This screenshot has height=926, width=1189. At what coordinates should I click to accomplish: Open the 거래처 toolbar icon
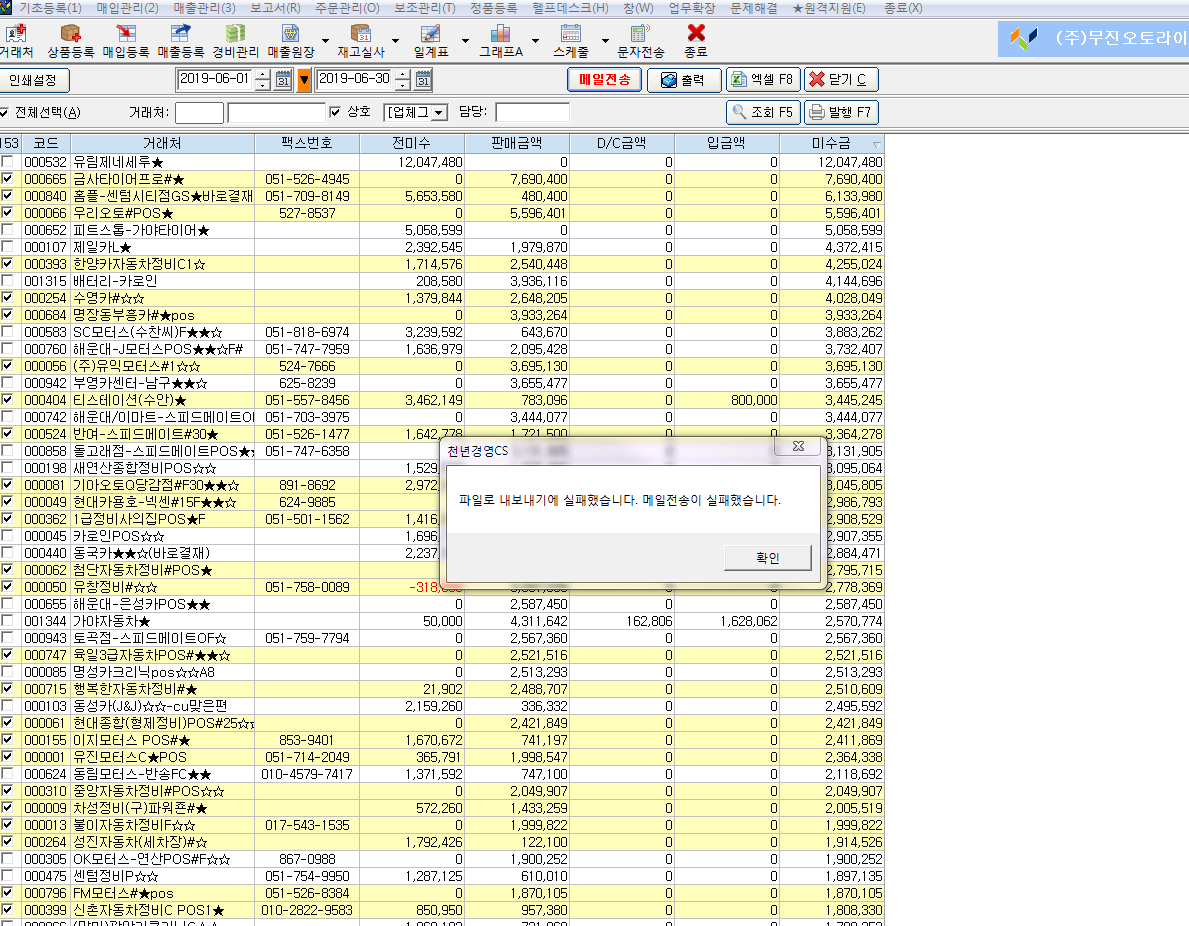click(16, 41)
